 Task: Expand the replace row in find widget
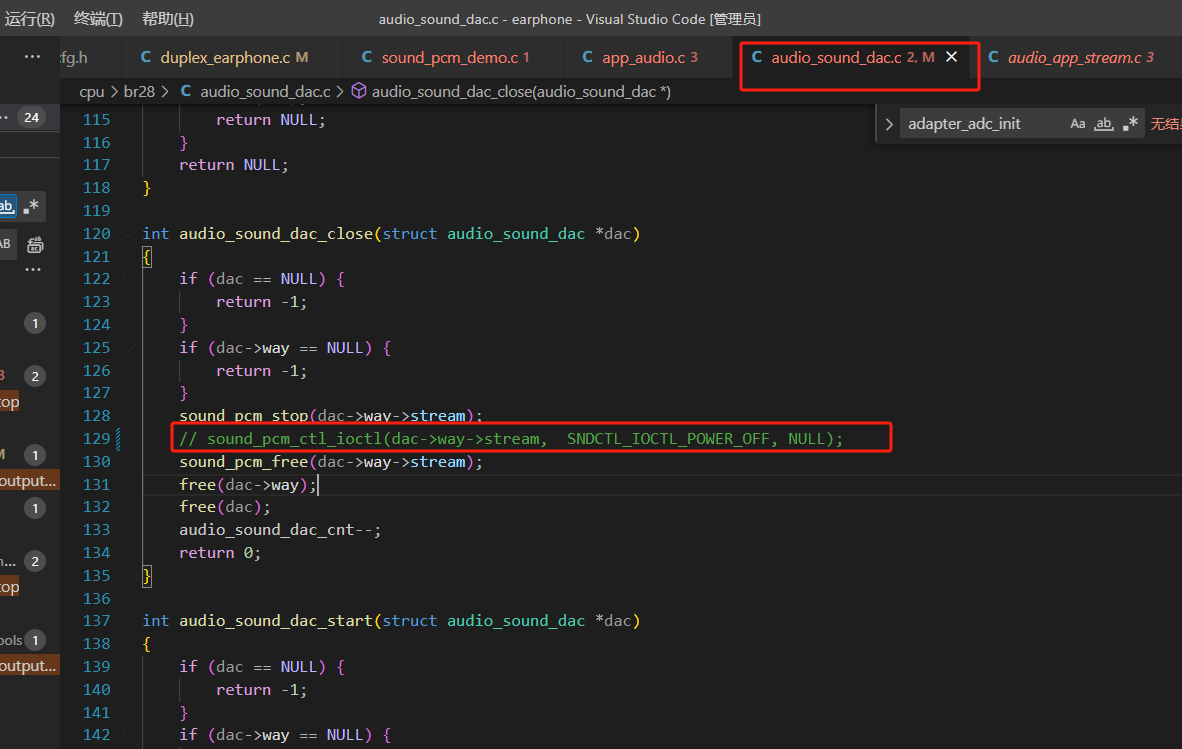pyautogui.click(x=889, y=124)
